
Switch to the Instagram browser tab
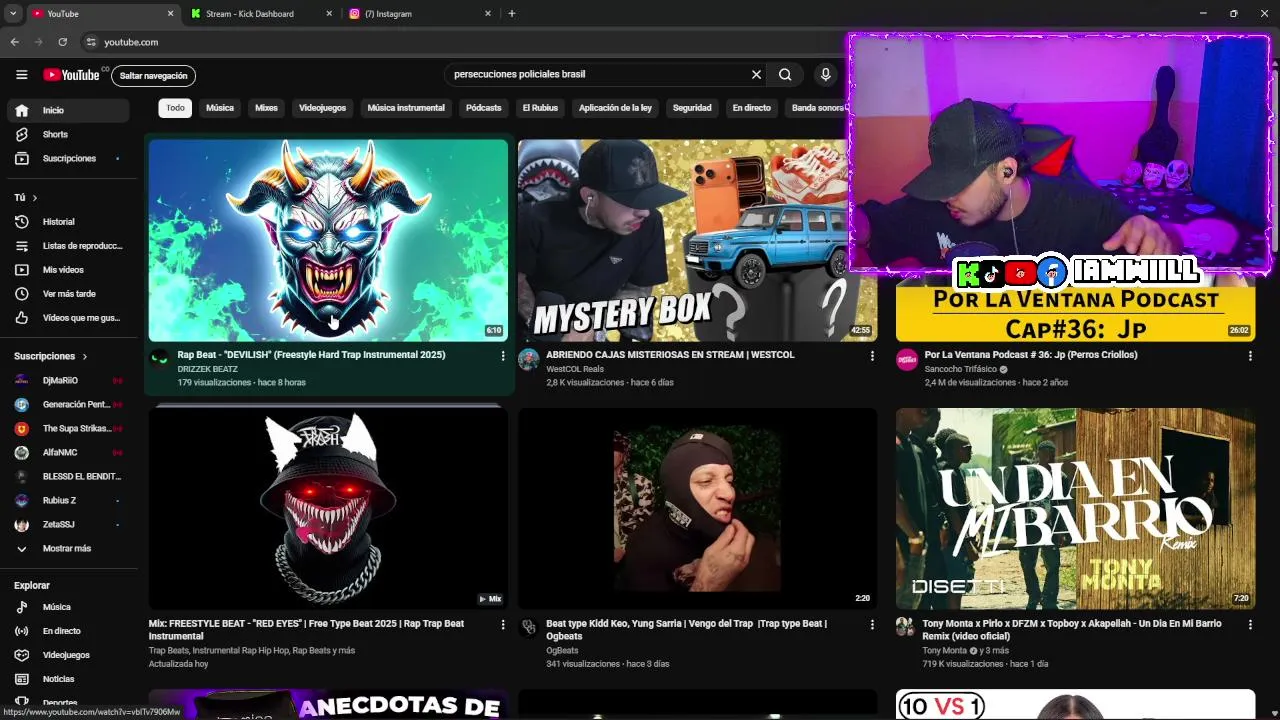pos(418,14)
